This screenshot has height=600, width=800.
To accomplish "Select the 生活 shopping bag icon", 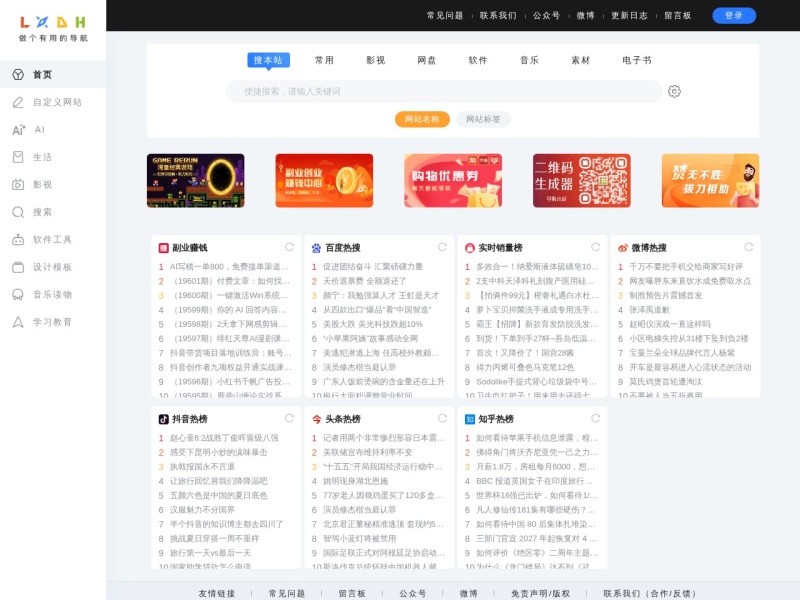I will pyautogui.click(x=18, y=157).
